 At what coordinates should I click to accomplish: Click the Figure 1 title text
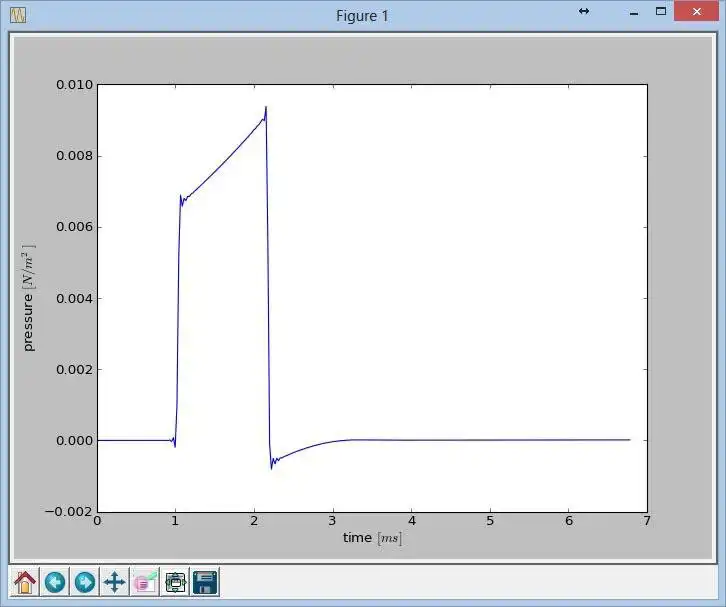[362, 16]
